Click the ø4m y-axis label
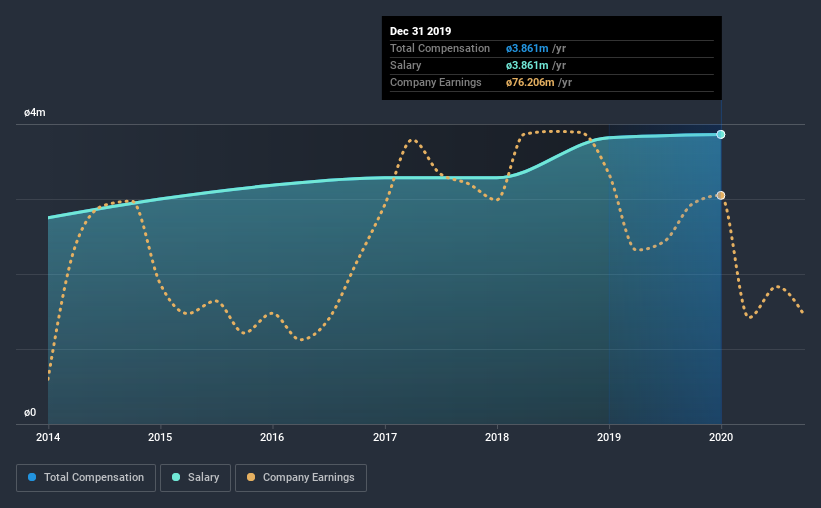 pyautogui.click(x=35, y=113)
